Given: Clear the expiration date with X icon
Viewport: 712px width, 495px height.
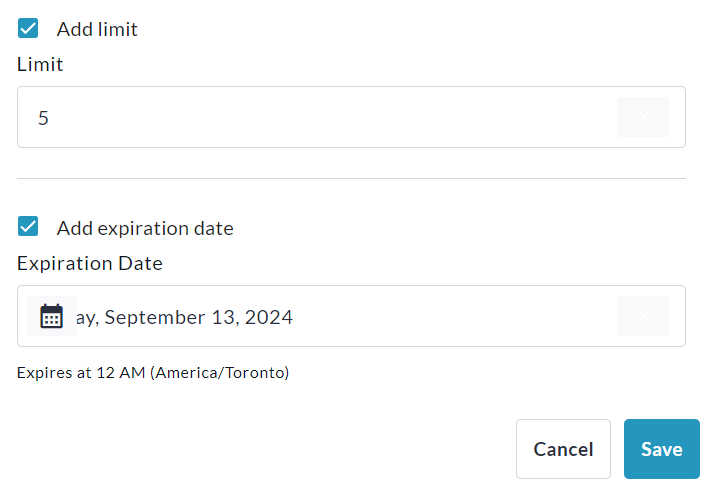Looking at the screenshot, I should click(x=642, y=316).
